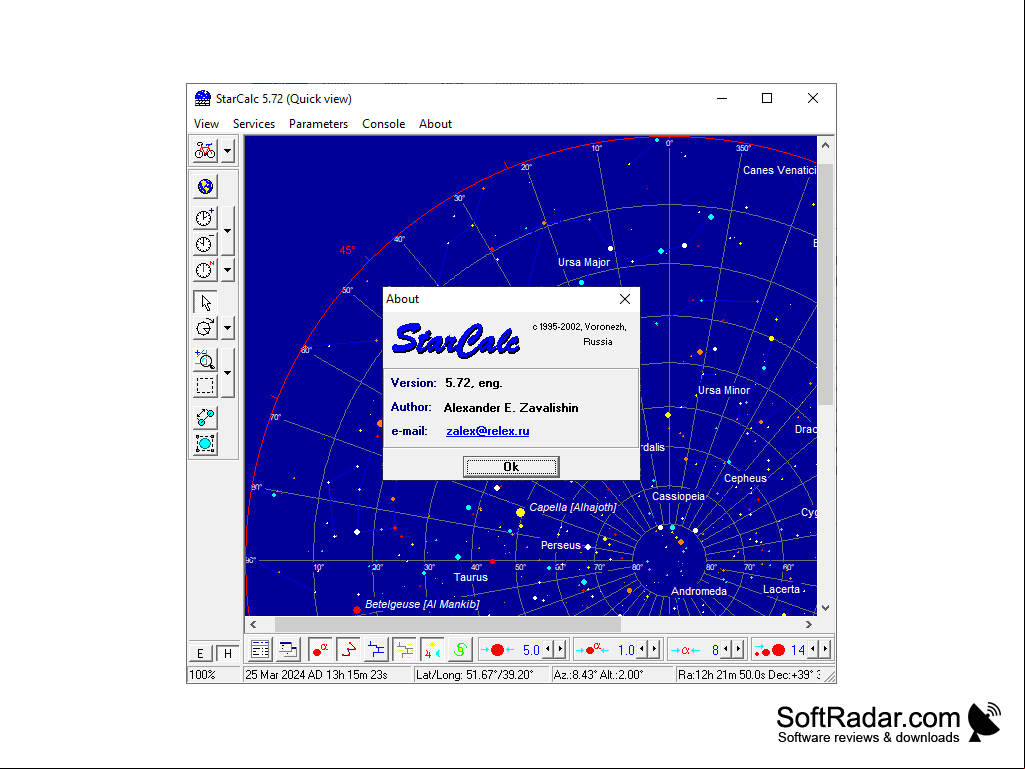
Task: Select the dashed rectangle selection tool
Action: (x=205, y=386)
